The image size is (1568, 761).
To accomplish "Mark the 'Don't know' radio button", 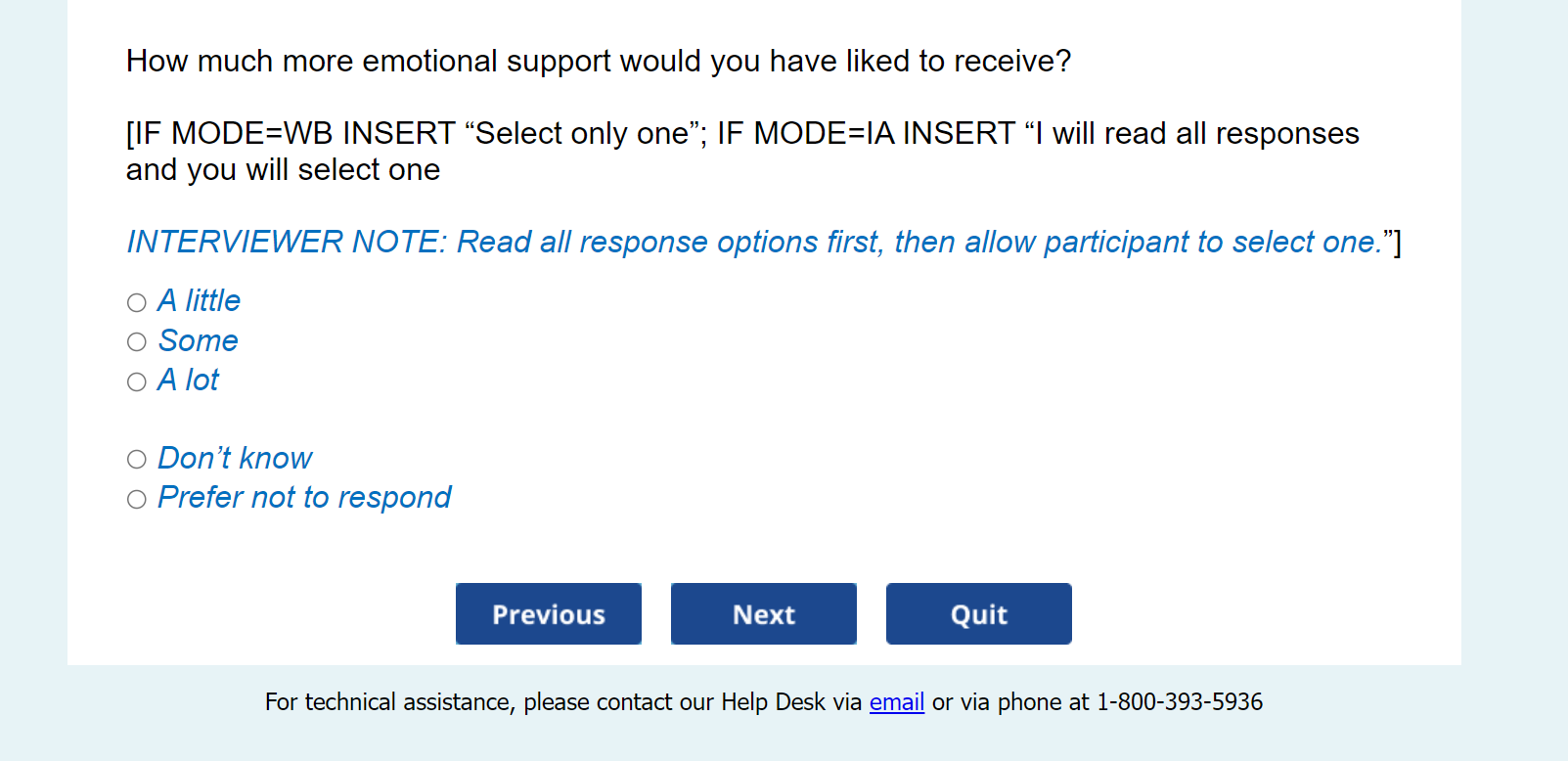I will [137, 460].
